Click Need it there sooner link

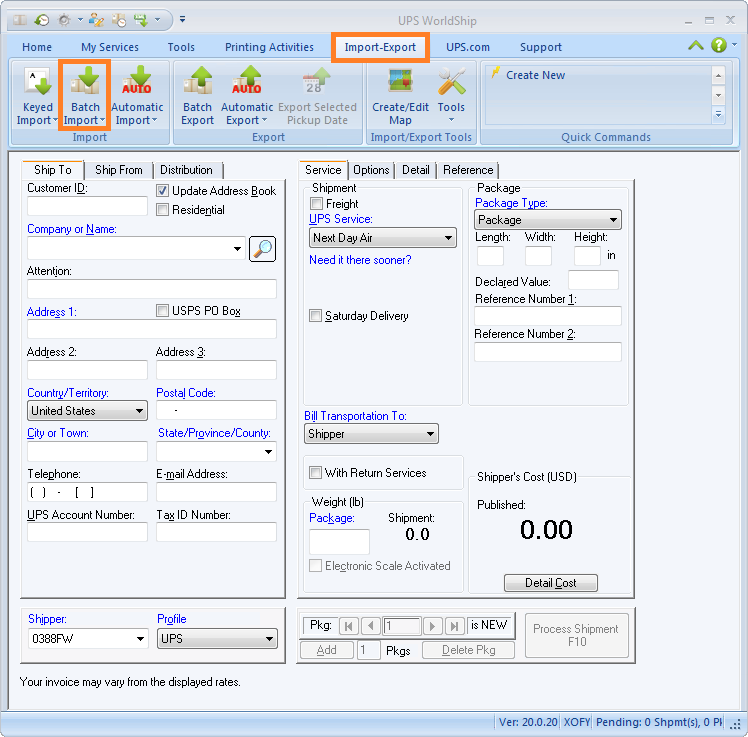point(360,260)
